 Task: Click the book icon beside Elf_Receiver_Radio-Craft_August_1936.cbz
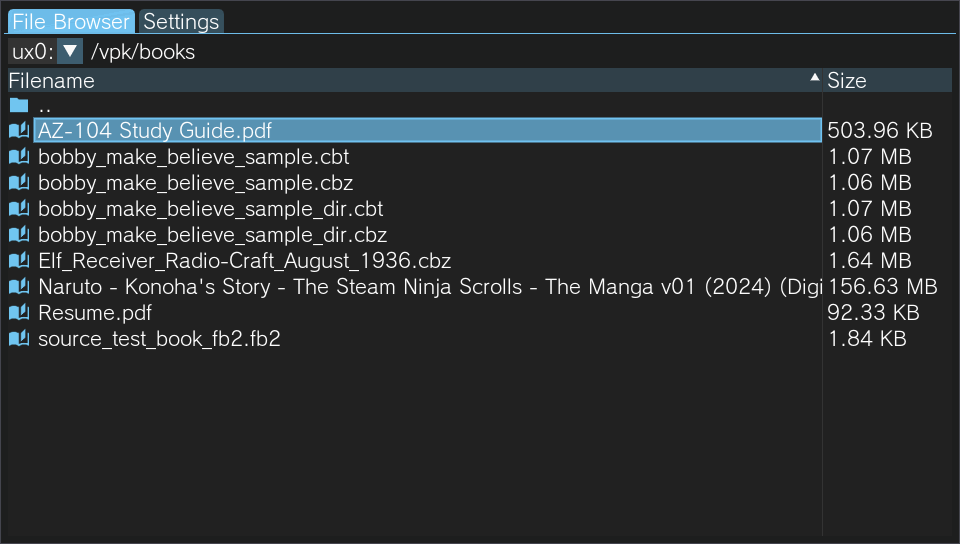click(x=19, y=261)
